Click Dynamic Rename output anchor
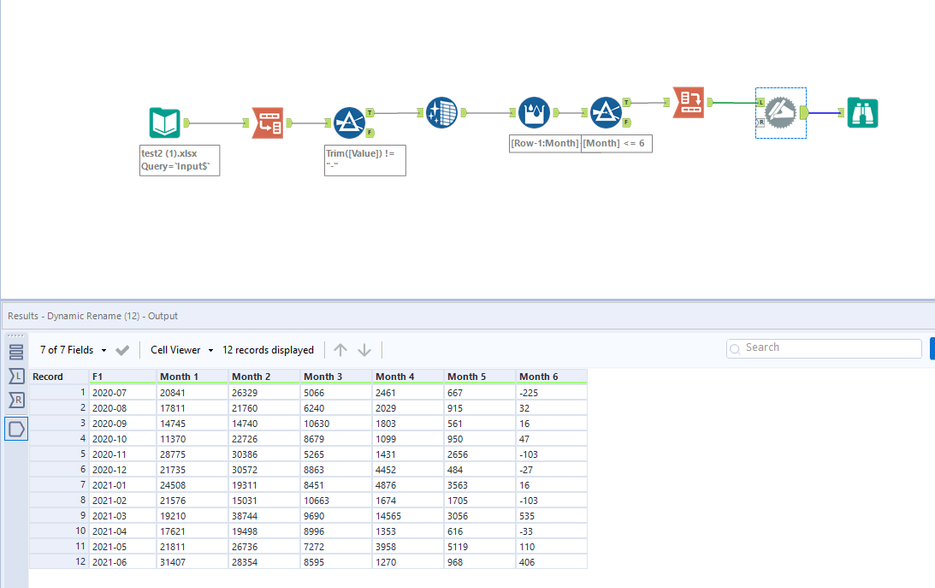Viewport: 935px width, 588px height. tap(804, 113)
